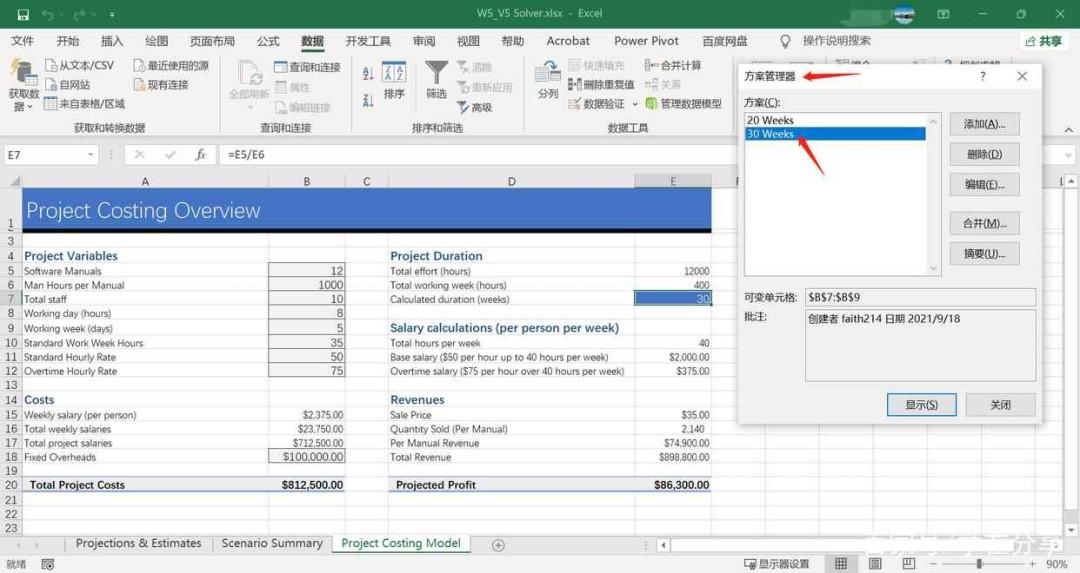Click the formula bar containing =E5/E6
The width and height of the screenshot is (1080, 573).
click(475, 155)
